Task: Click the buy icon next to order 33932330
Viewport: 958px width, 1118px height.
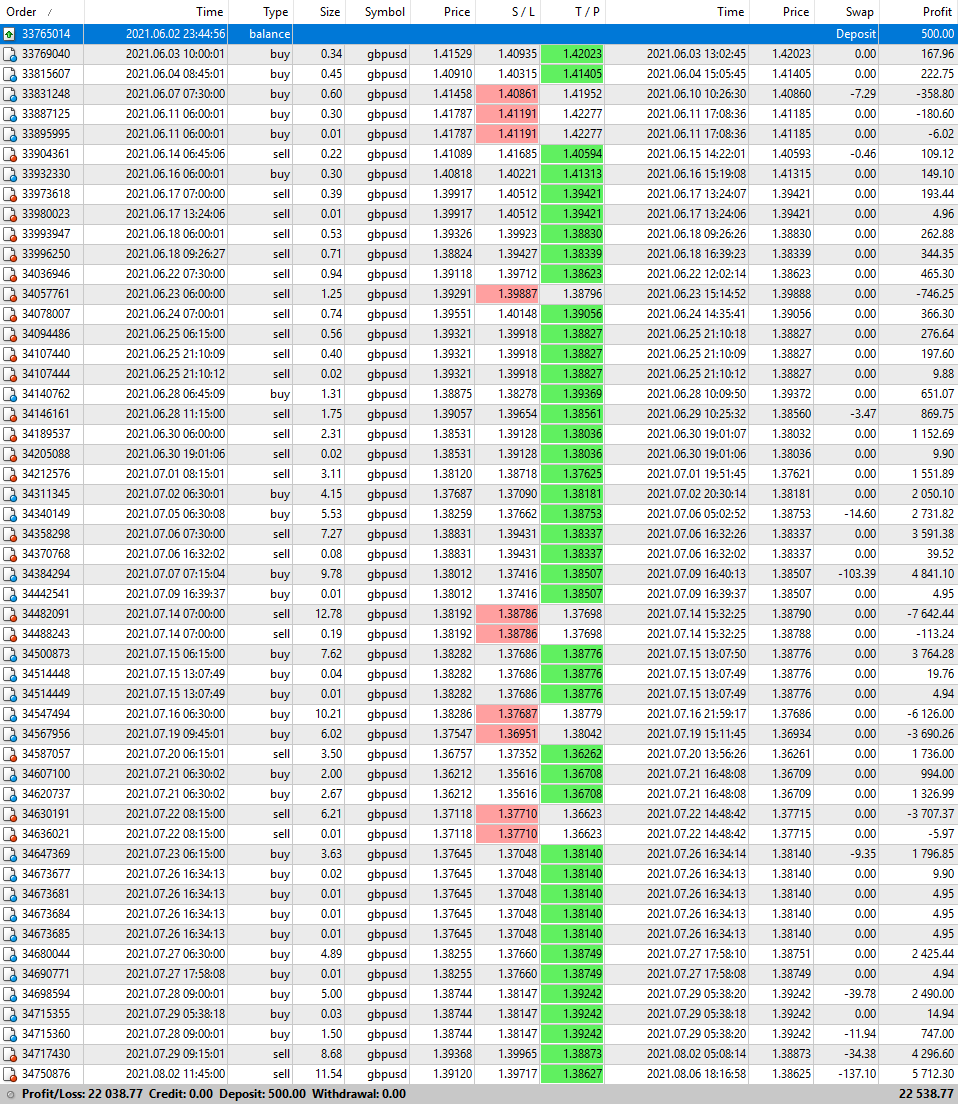Action: [x=9, y=174]
